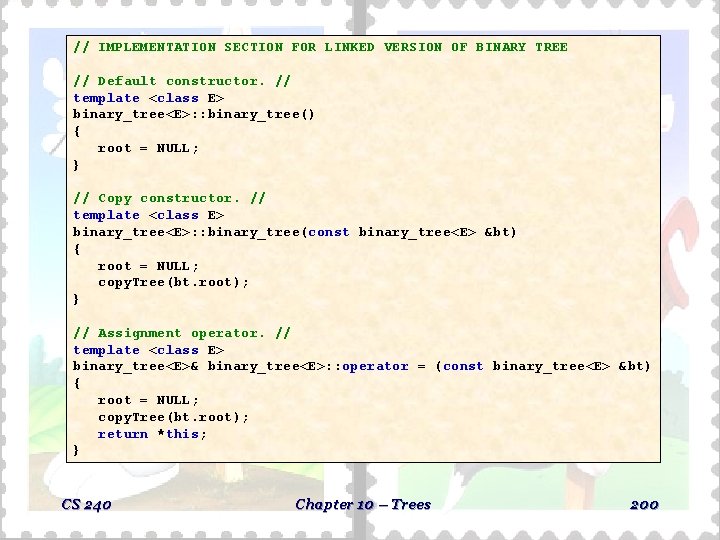Click the "CS 240" footer label
The image size is (720, 540).
[86, 505]
